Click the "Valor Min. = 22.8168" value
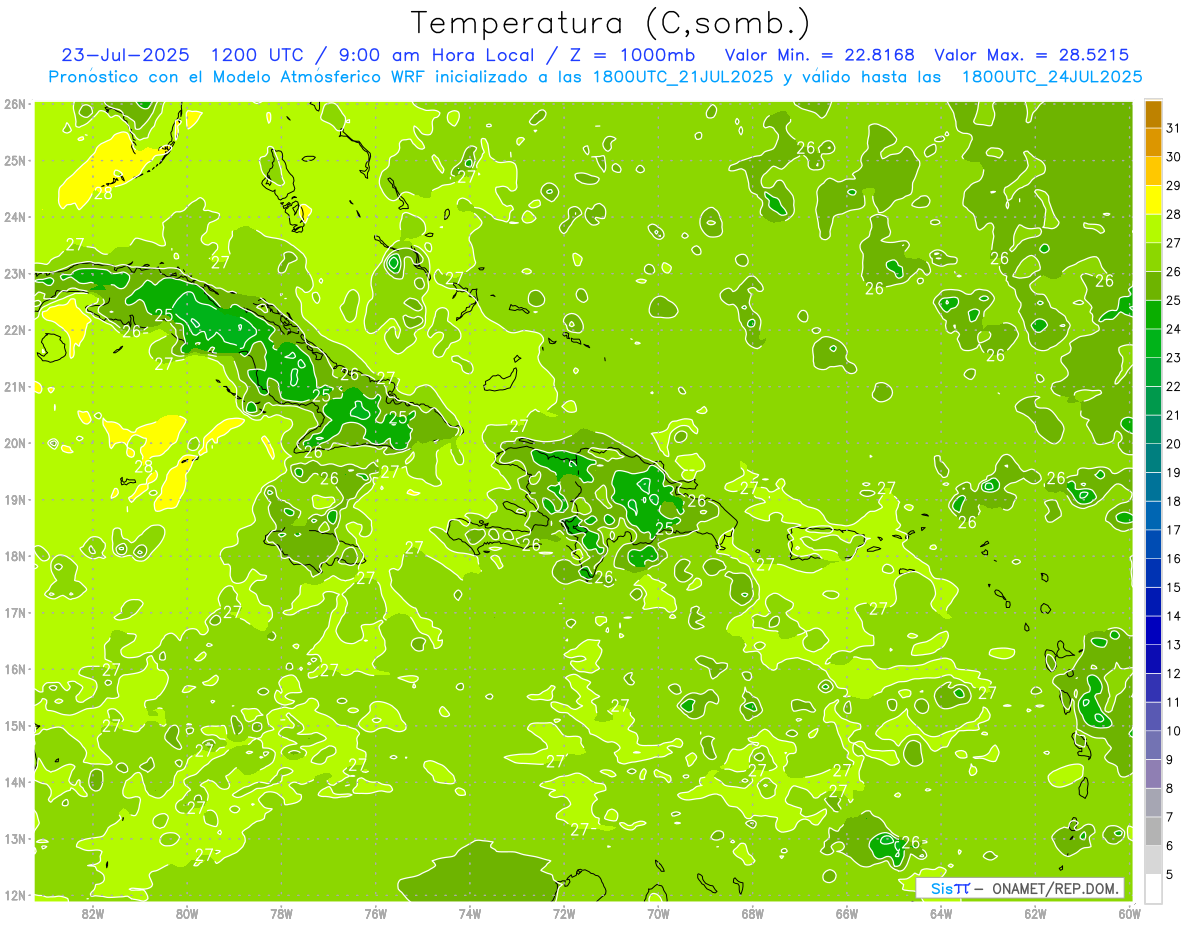 [819, 55]
